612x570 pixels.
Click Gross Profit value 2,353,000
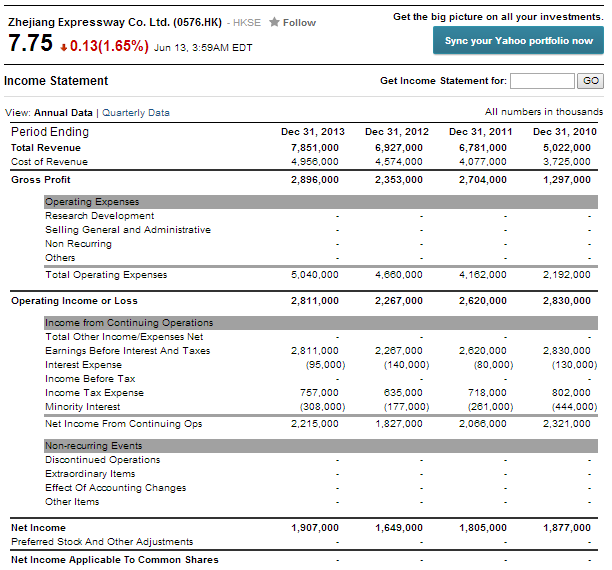point(399,180)
